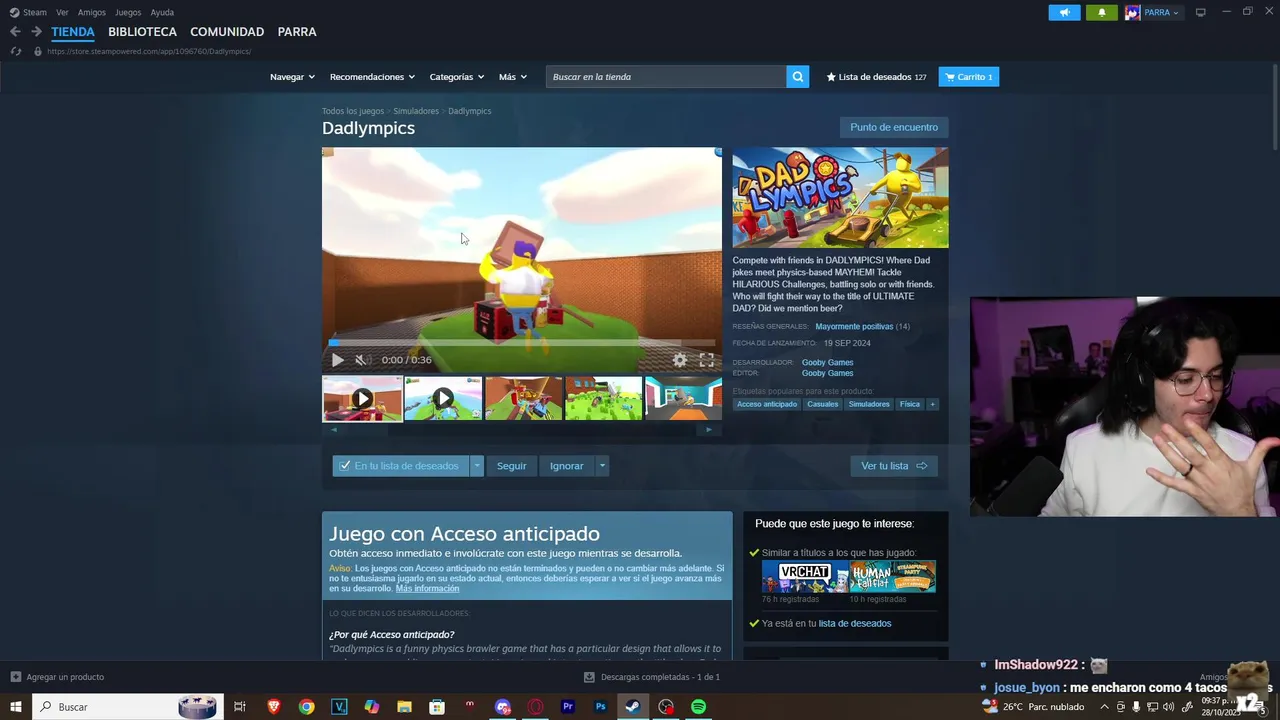1280x720 pixels.
Task: Launch Spotify from the taskbar
Action: point(699,707)
